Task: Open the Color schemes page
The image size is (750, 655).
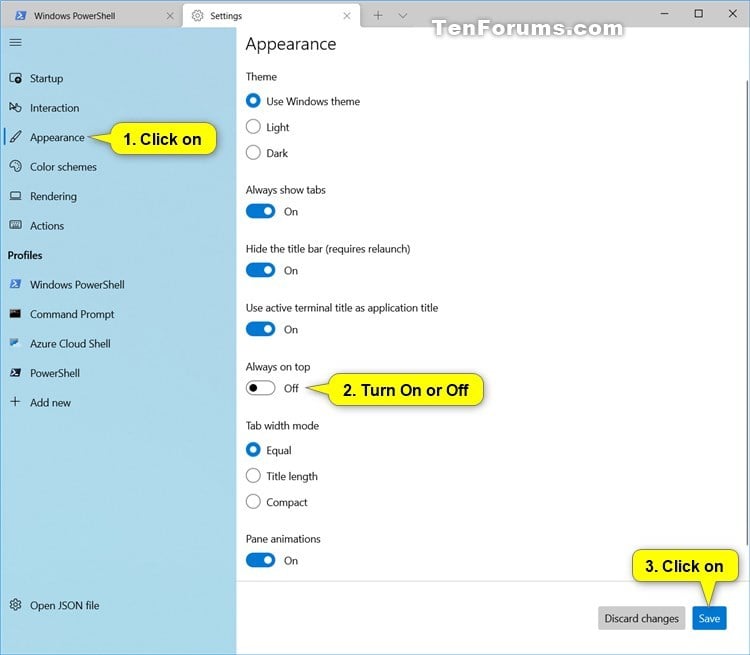Action: 119,167
